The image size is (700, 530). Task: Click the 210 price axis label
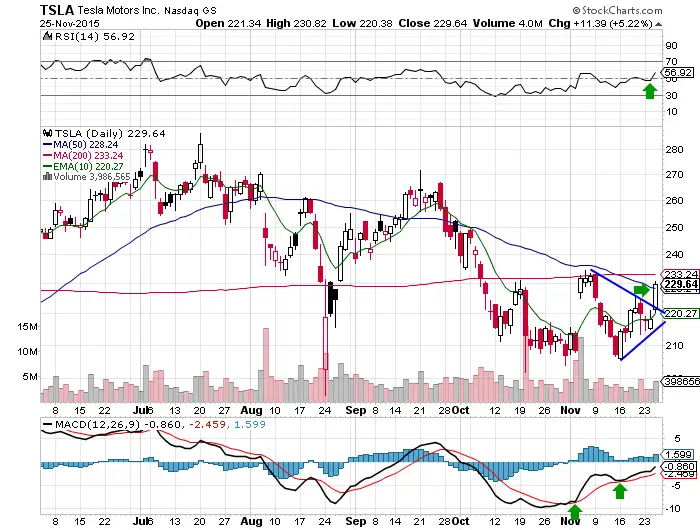(x=674, y=346)
